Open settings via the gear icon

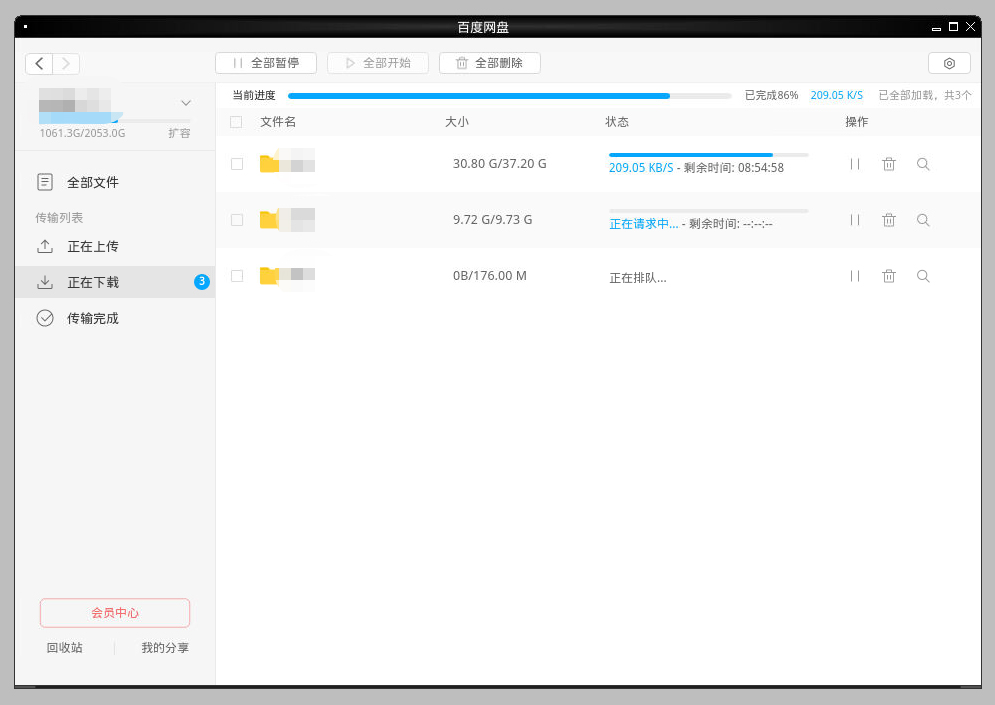pyautogui.click(x=949, y=63)
